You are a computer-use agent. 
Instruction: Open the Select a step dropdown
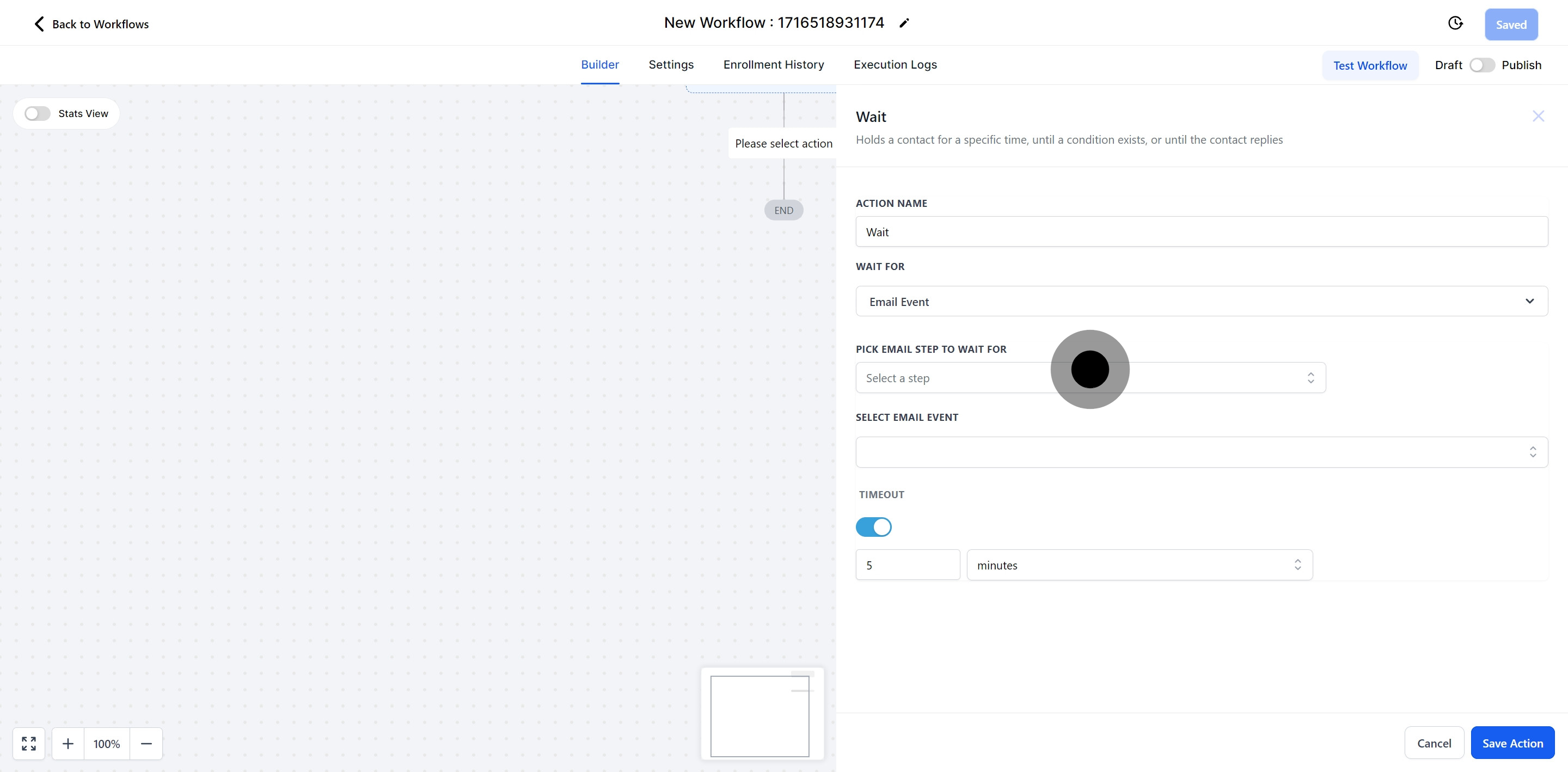[1090, 378]
